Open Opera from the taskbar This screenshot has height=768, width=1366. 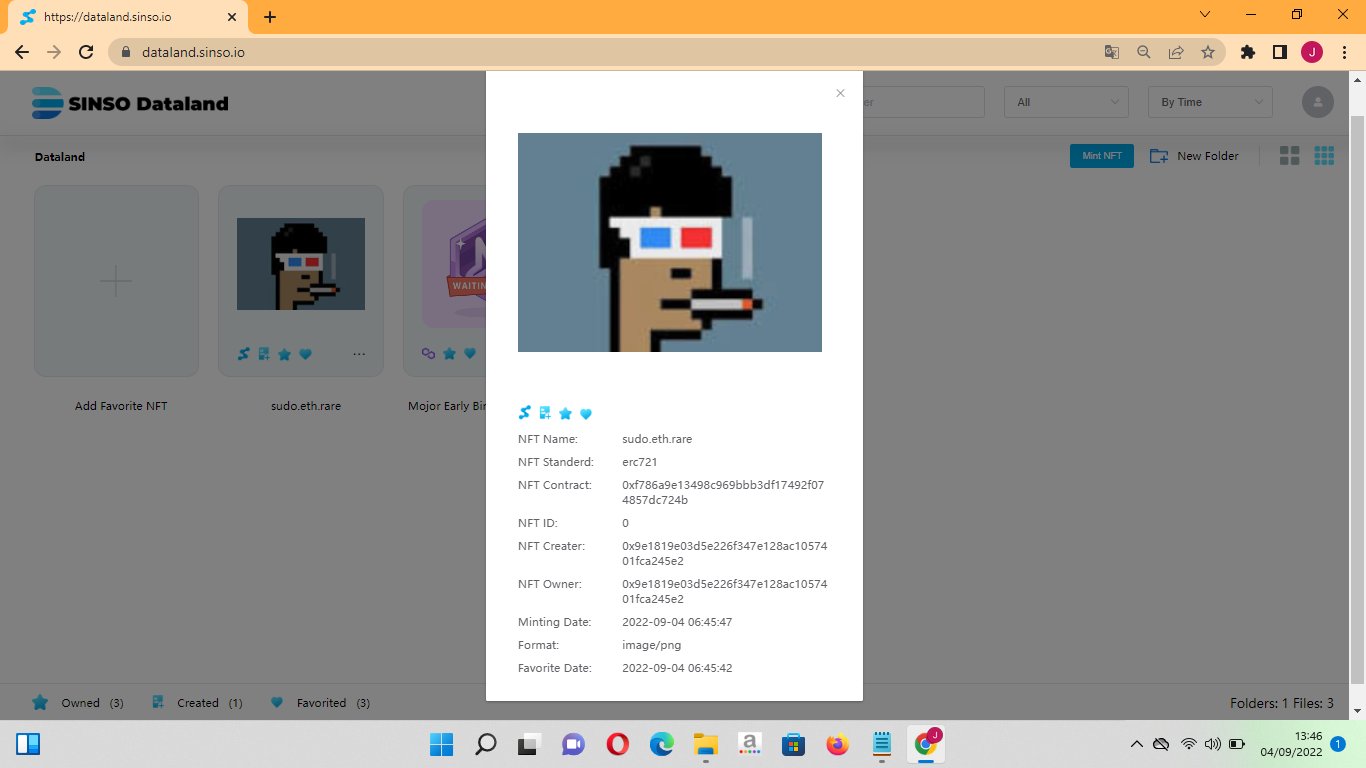click(617, 744)
